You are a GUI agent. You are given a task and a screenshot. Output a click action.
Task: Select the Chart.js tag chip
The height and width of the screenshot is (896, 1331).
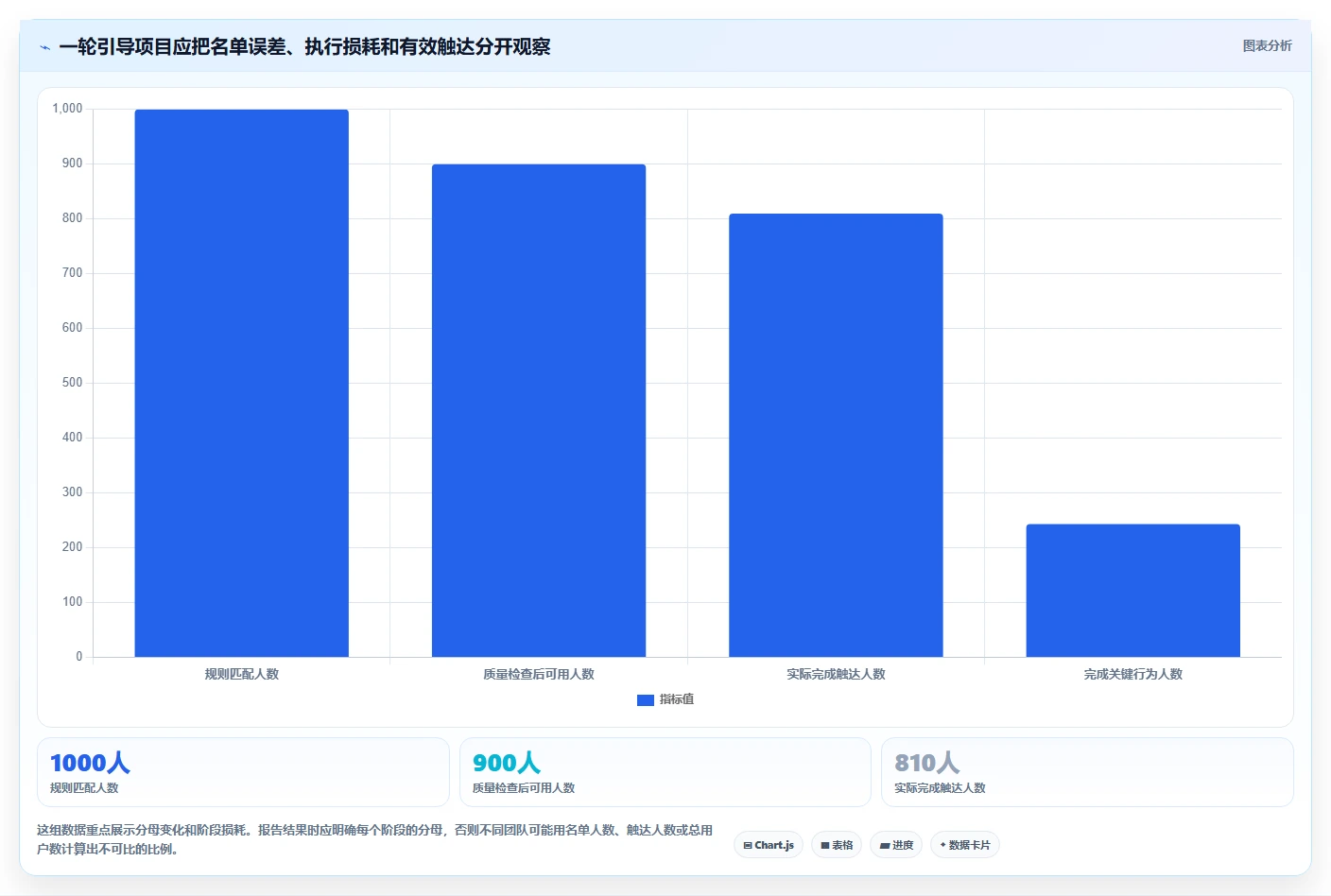click(769, 845)
